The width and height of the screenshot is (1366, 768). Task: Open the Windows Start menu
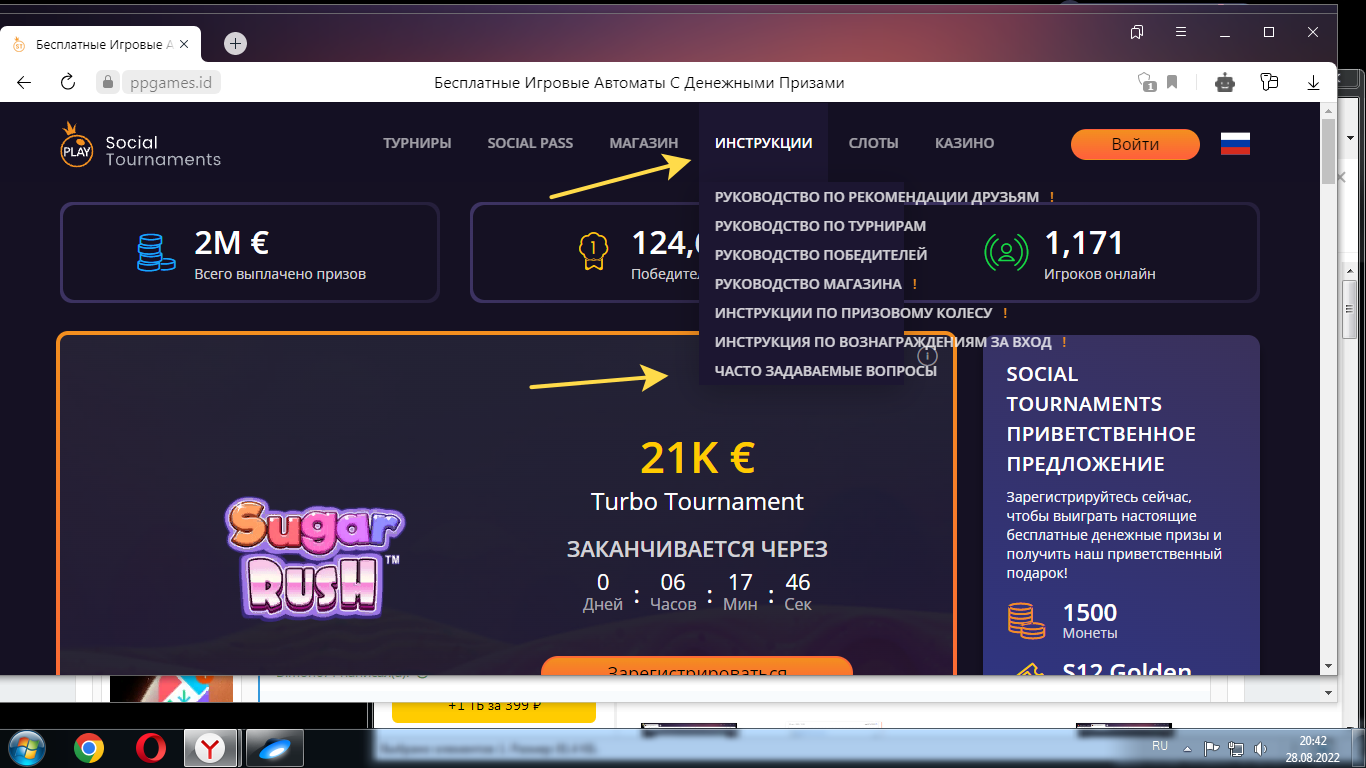(28, 747)
